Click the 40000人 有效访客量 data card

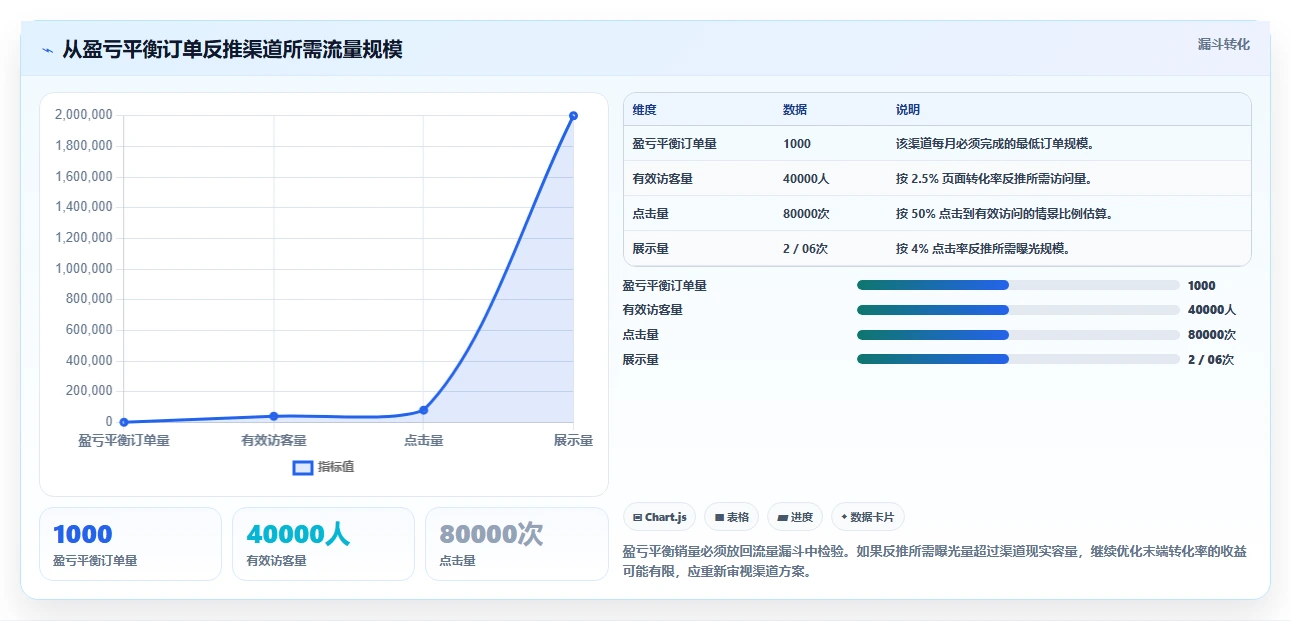(323, 544)
